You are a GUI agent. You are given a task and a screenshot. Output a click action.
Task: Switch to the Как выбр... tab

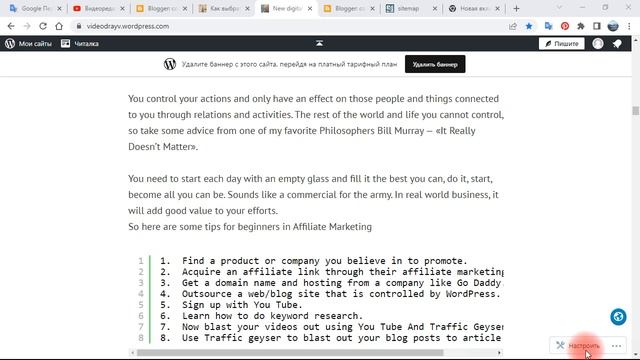[x=224, y=8]
